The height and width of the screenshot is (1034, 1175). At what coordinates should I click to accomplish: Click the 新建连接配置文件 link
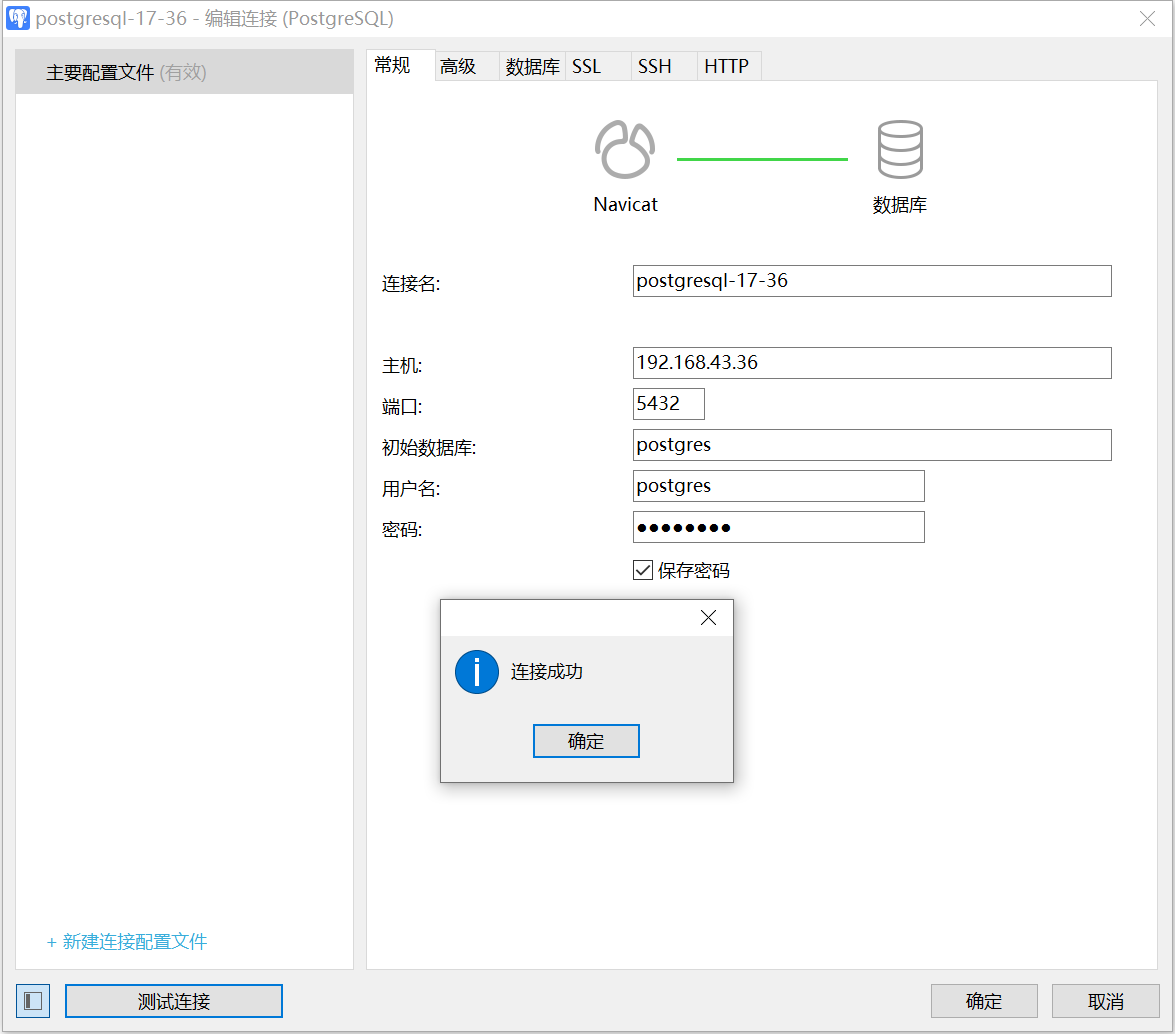click(127, 942)
